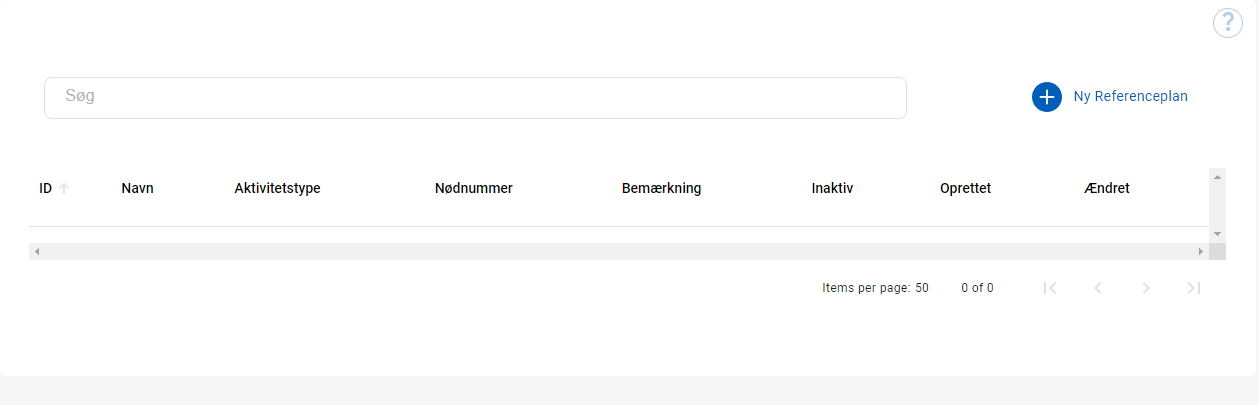Go to first page pagination icon
1259x405 pixels.
pyautogui.click(x=1050, y=288)
